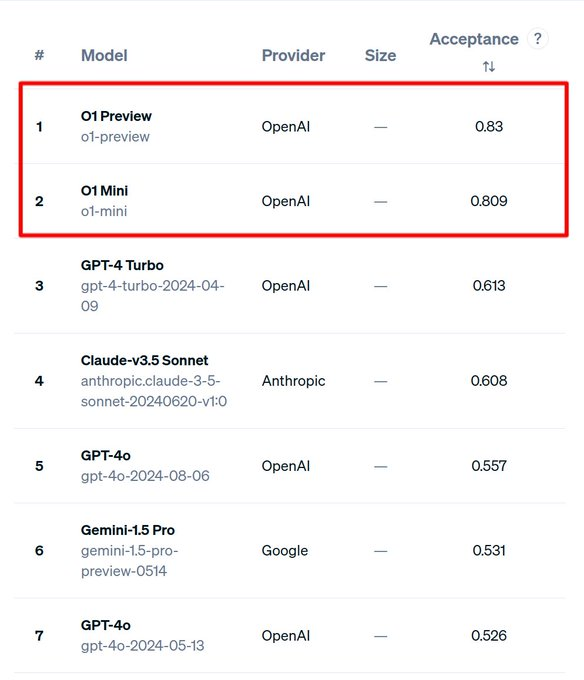Screen dimensions: 584x680
Task: Click the Google provider cell
Action: [x=284, y=550]
